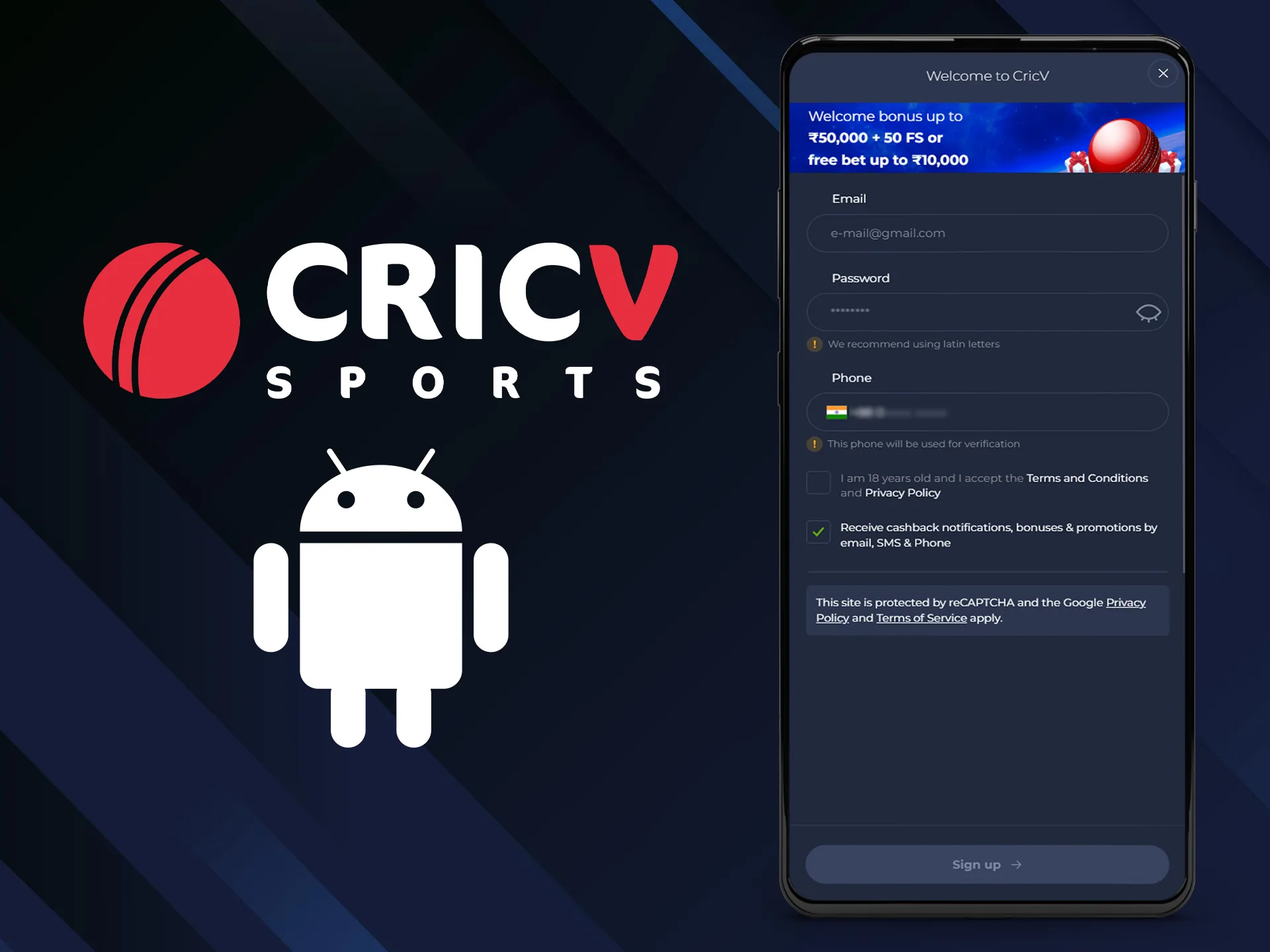Select the Password input field

[x=988, y=312]
